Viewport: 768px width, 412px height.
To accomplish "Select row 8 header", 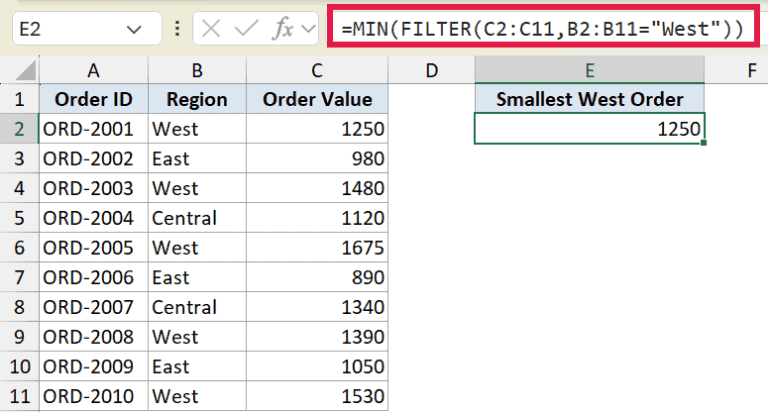I will (20, 307).
